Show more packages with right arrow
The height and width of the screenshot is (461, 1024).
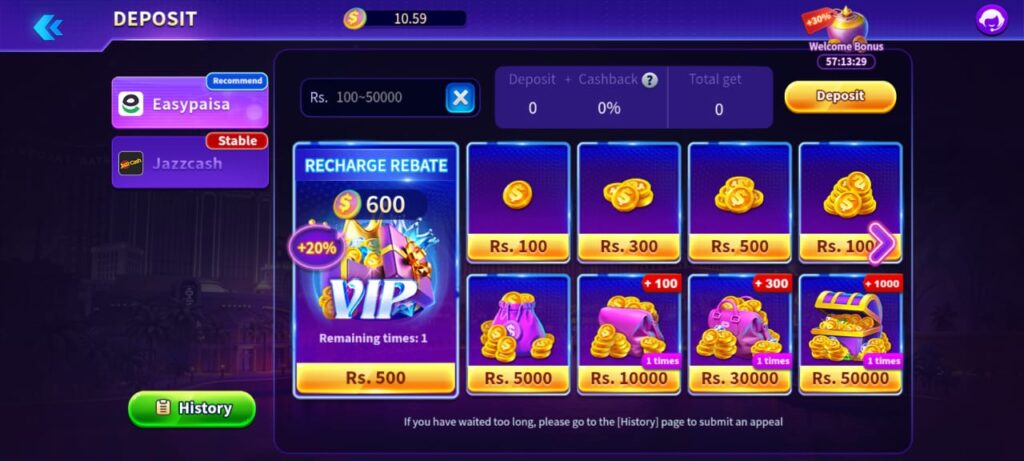(x=882, y=244)
